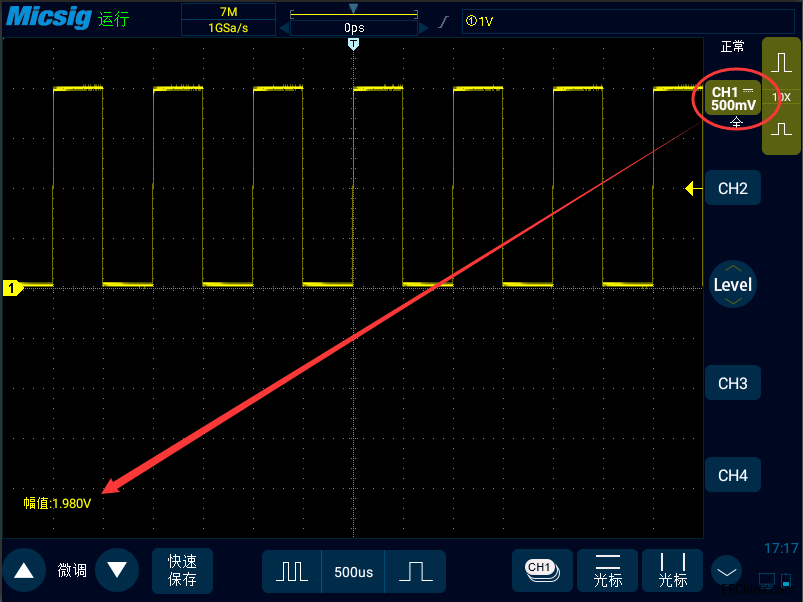Toggle CH2 channel on

[x=733, y=188]
